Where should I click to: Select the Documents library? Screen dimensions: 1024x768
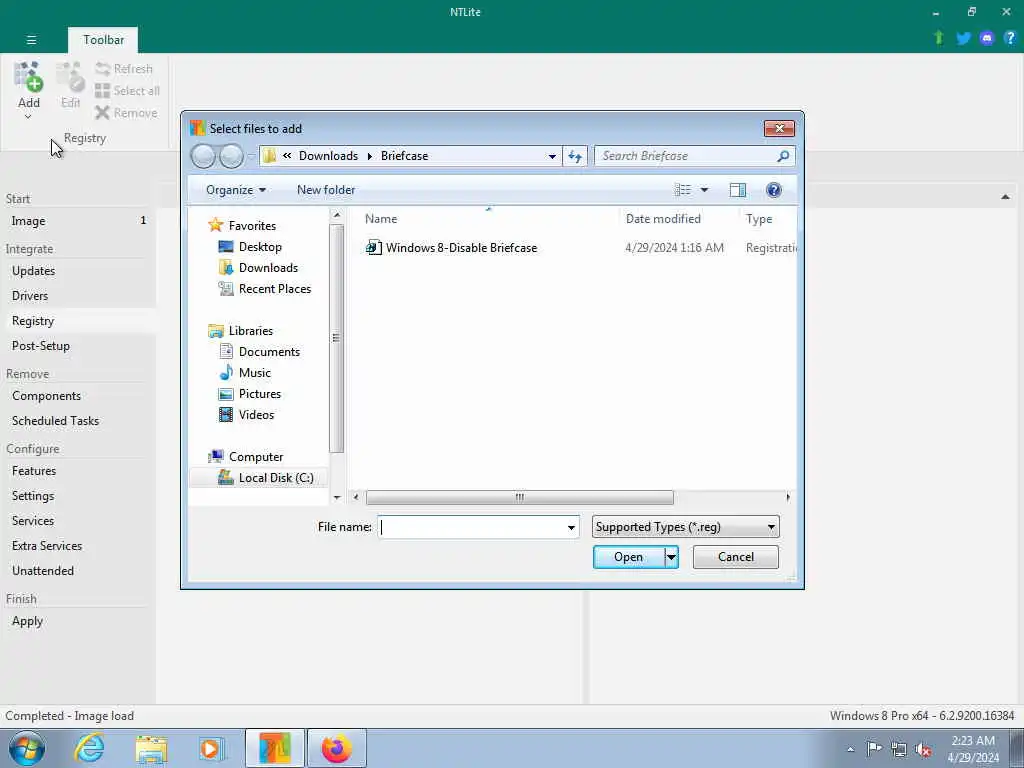[269, 351]
